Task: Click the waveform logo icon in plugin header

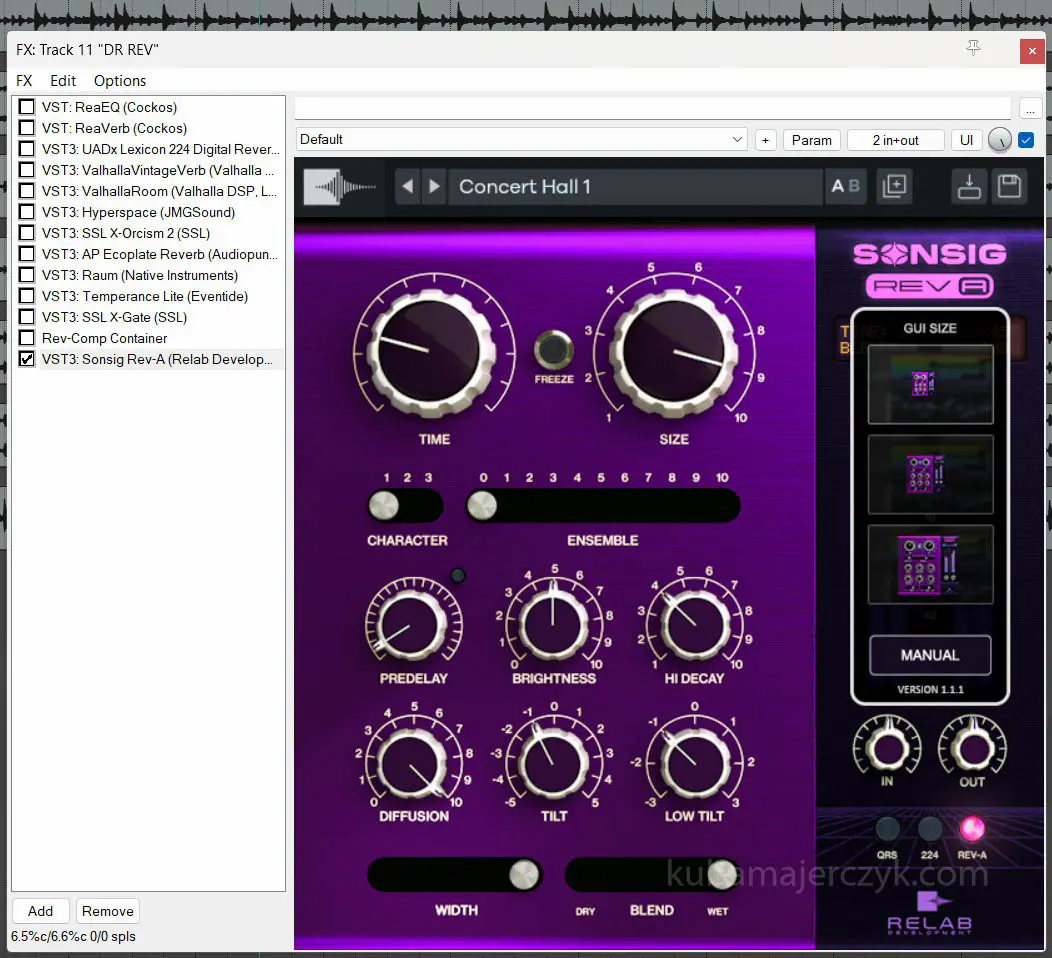Action: (x=340, y=187)
